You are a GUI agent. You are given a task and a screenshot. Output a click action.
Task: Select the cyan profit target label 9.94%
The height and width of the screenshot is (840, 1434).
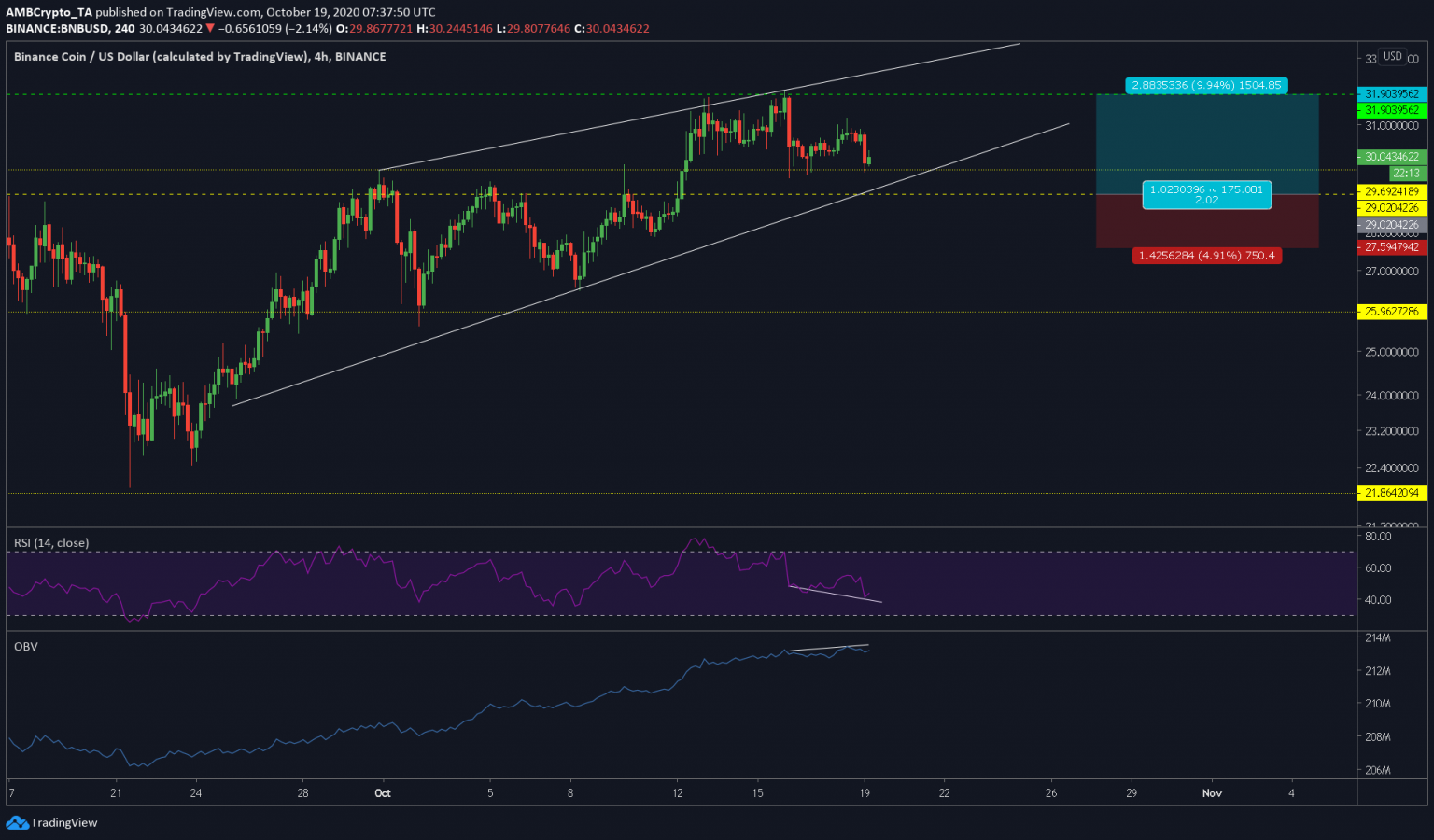click(x=1206, y=86)
